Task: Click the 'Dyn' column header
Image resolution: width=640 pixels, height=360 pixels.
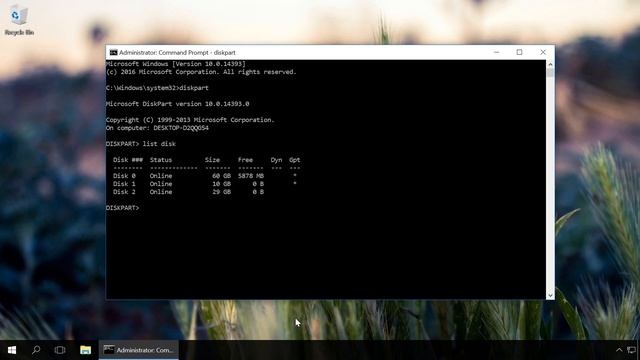Action: point(276,160)
